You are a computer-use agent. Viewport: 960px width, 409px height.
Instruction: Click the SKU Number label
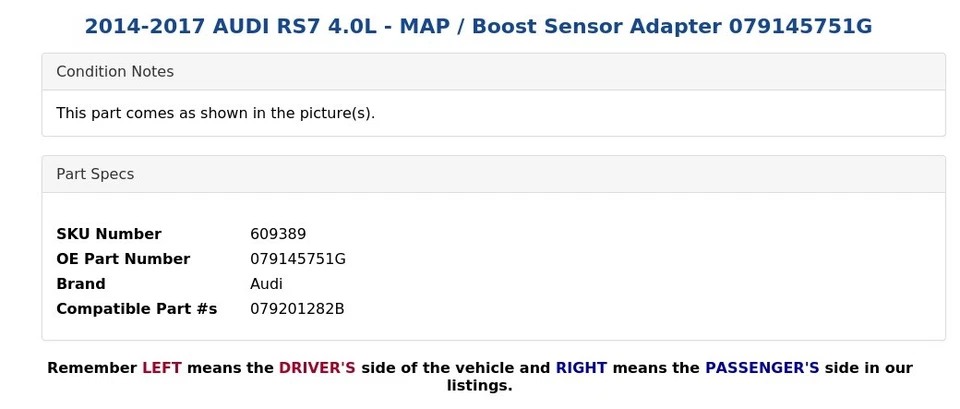(x=109, y=234)
